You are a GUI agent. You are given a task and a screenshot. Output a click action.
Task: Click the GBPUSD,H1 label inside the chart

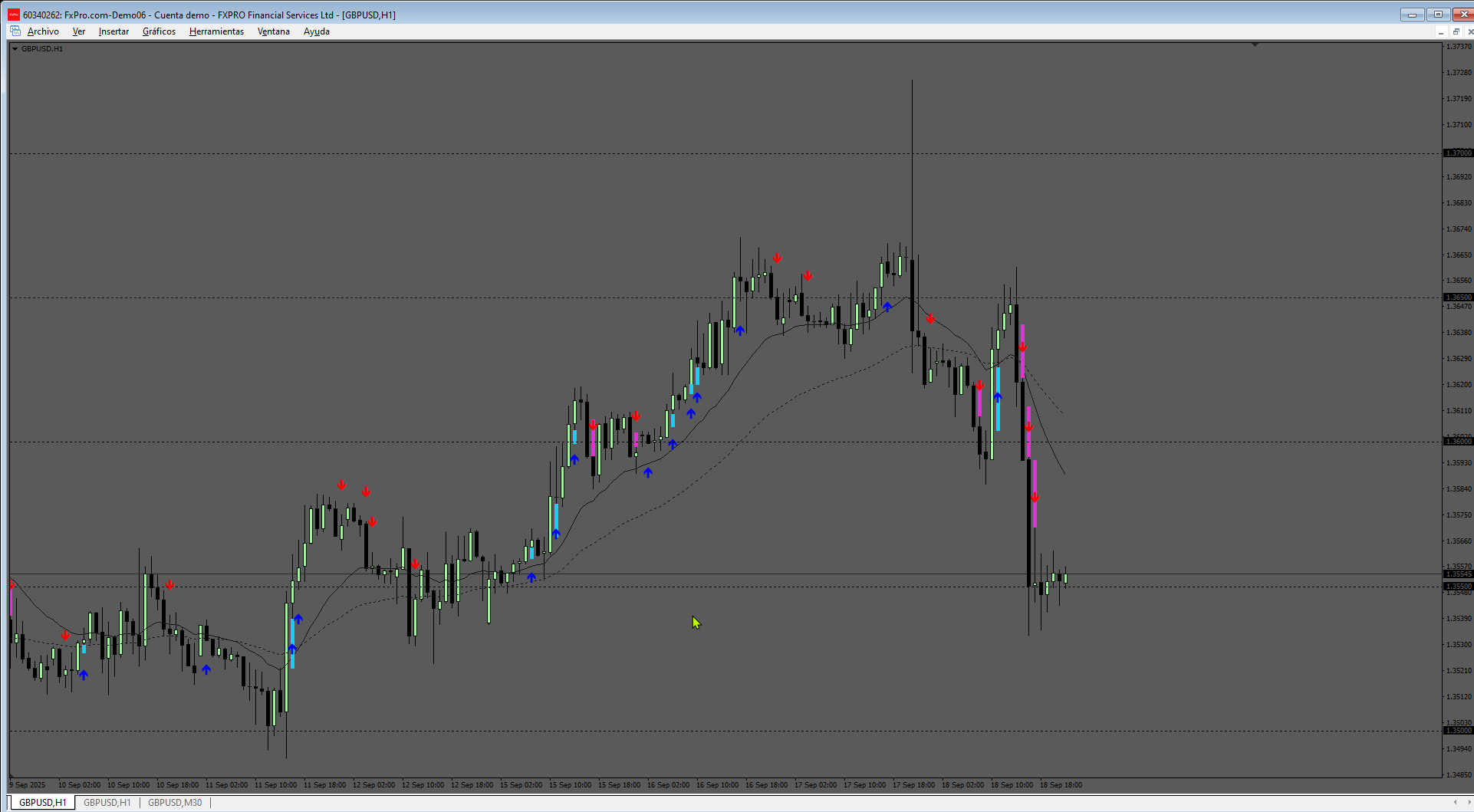coord(42,48)
